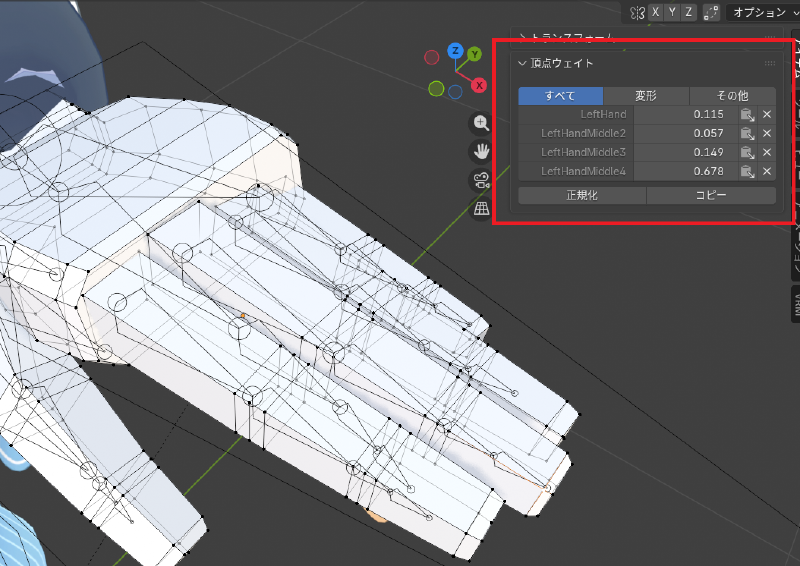The width and height of the screenshot is (800, 566).
Task: Delete the LeftHandMiddle4 vertex weight
Action: (767, 171)
